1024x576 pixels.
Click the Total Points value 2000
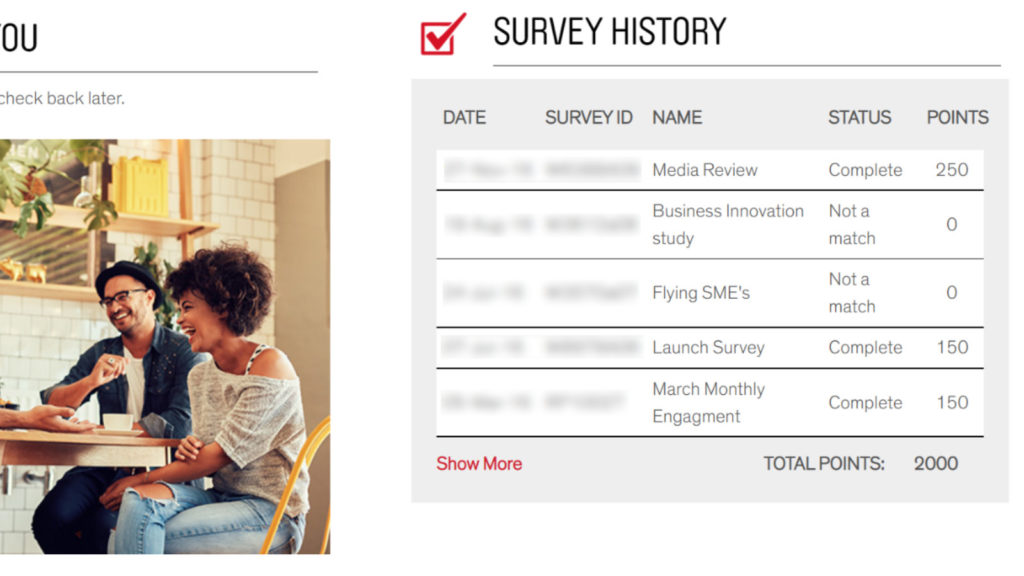[x=935, y=464]
